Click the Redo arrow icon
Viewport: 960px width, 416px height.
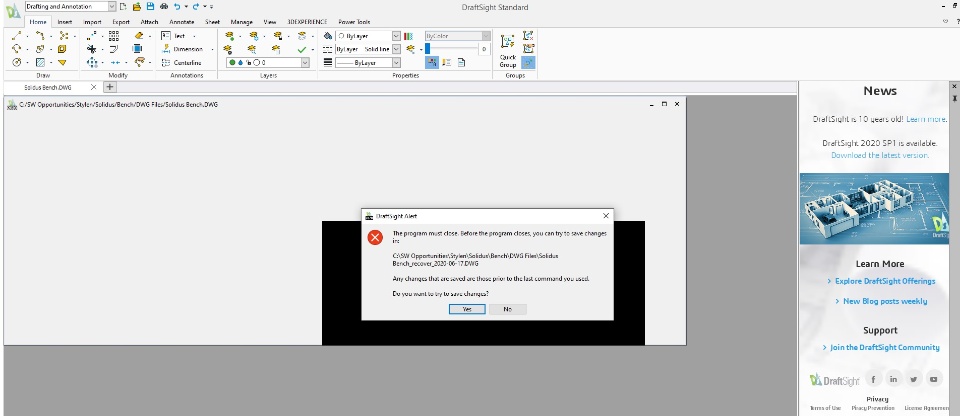tap(196, 6)
